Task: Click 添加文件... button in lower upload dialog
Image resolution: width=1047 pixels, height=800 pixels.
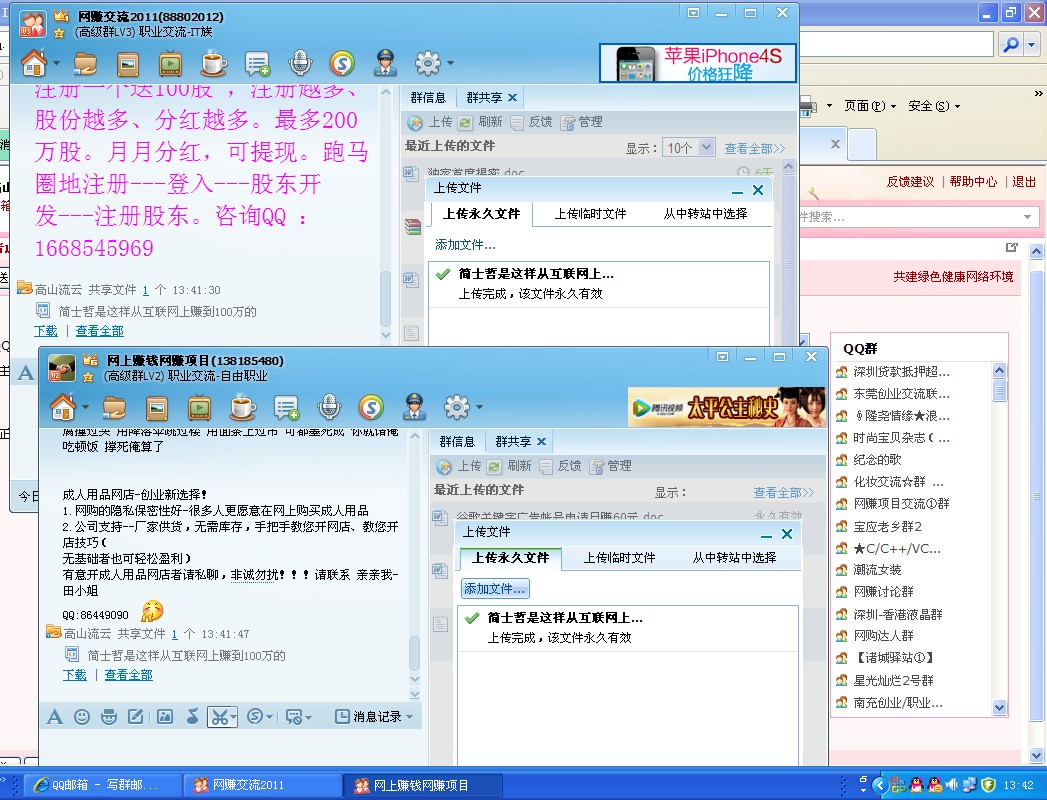Action: (495, 589)
